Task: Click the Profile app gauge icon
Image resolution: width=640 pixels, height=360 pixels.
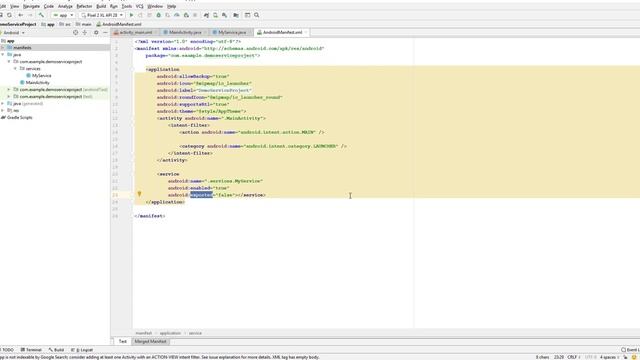Action: [x=177, y=15]
